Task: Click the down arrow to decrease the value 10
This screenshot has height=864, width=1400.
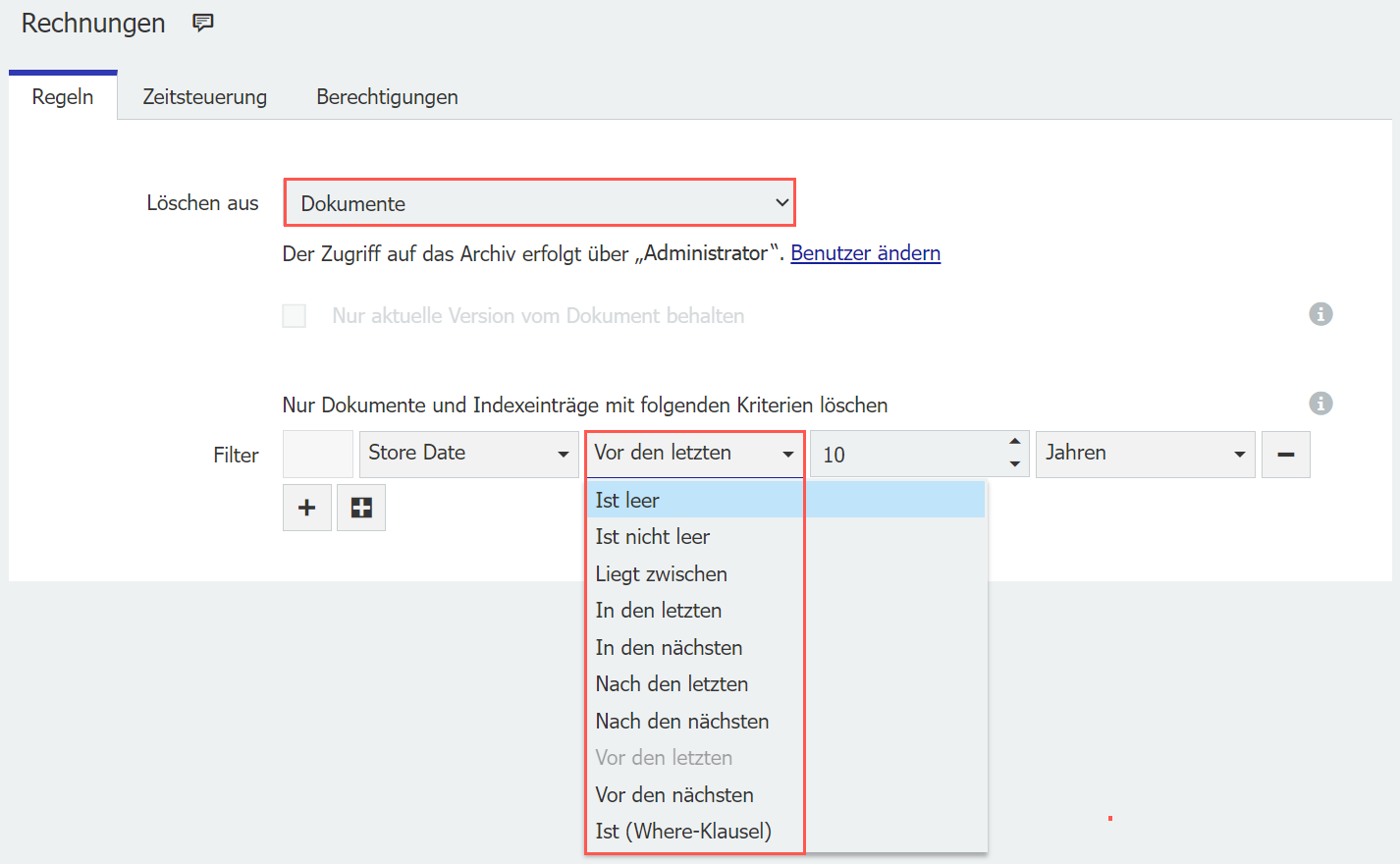Action: click(1016, 463)
